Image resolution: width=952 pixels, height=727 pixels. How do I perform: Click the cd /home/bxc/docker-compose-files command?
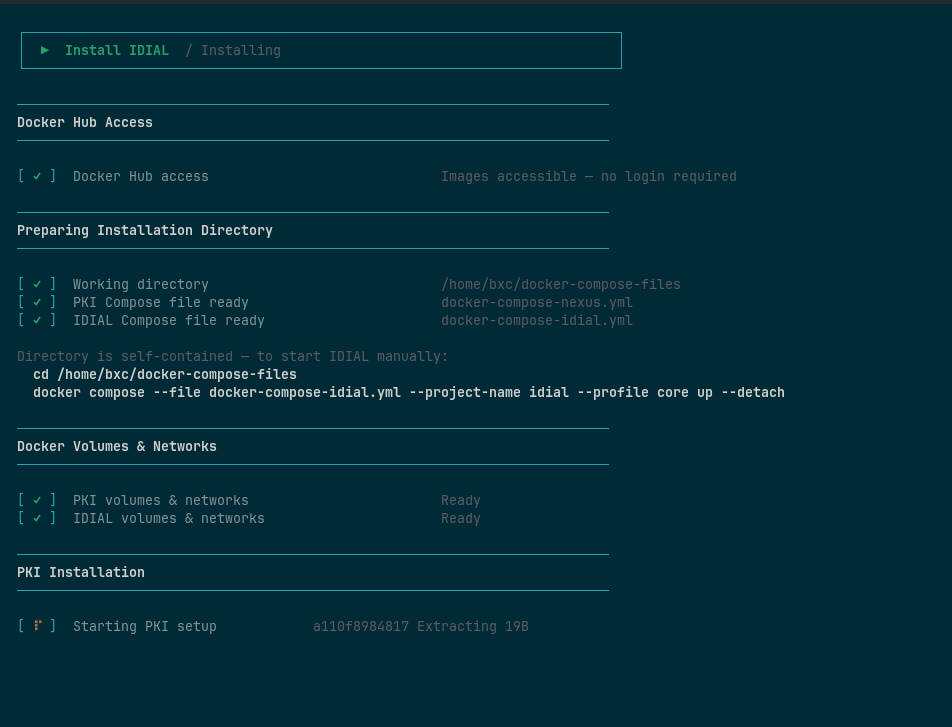tap(165, 375)
